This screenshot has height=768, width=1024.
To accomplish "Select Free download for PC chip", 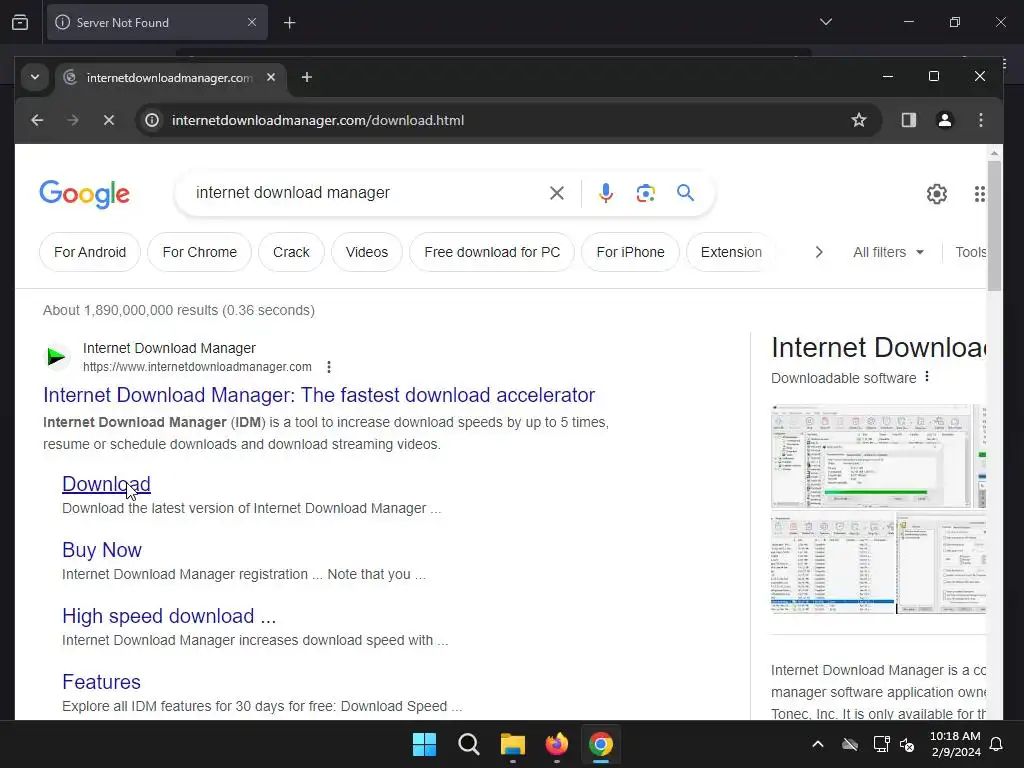I will tap(492, 252).
